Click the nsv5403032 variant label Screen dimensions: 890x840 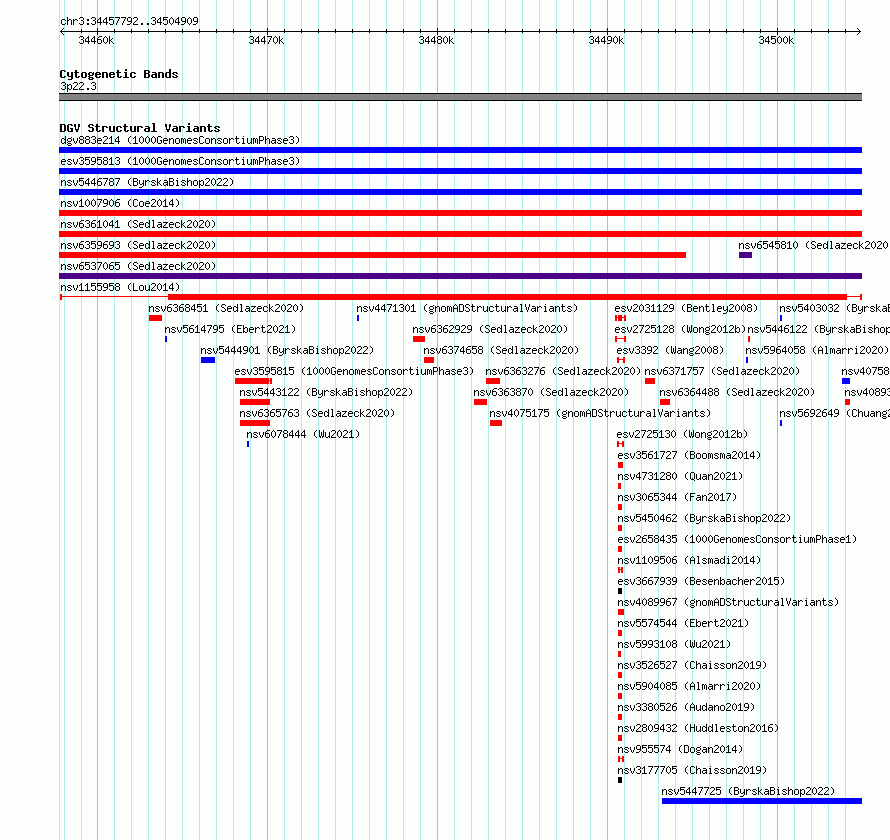[834, 308]
